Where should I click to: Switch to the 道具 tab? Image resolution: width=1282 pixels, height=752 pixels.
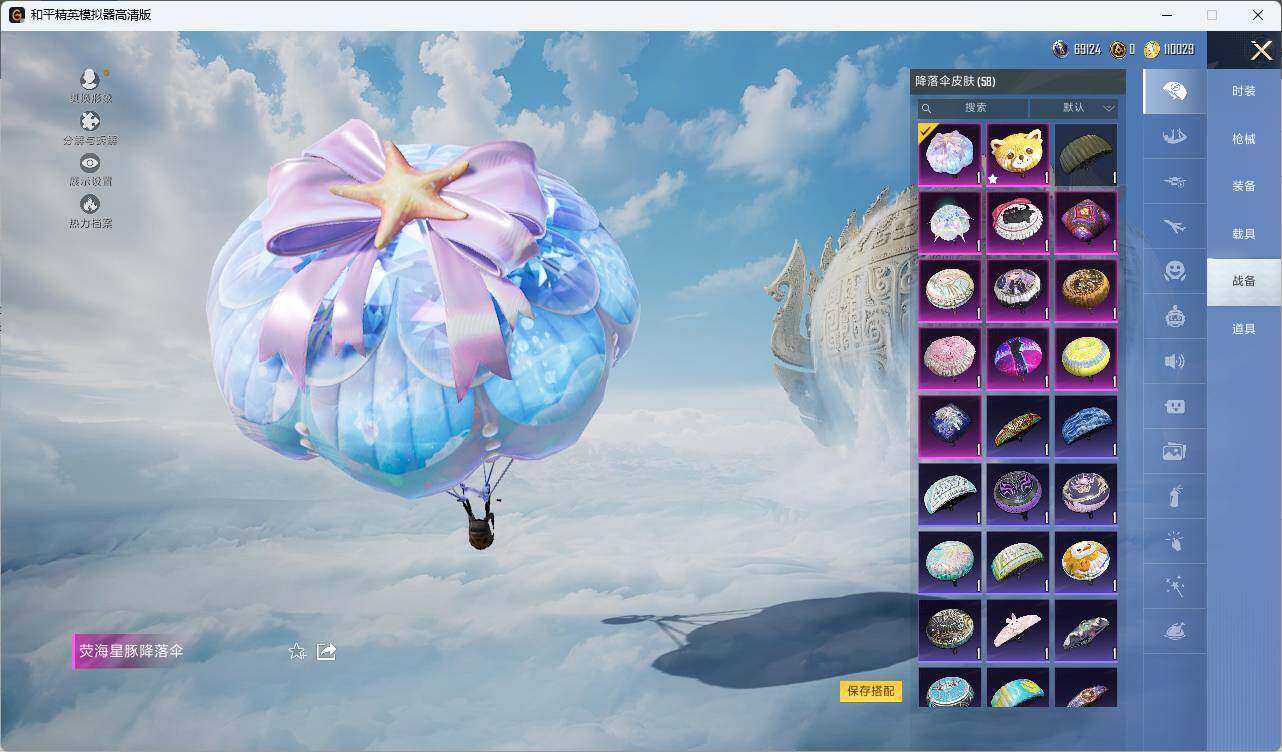[1244, 329]
